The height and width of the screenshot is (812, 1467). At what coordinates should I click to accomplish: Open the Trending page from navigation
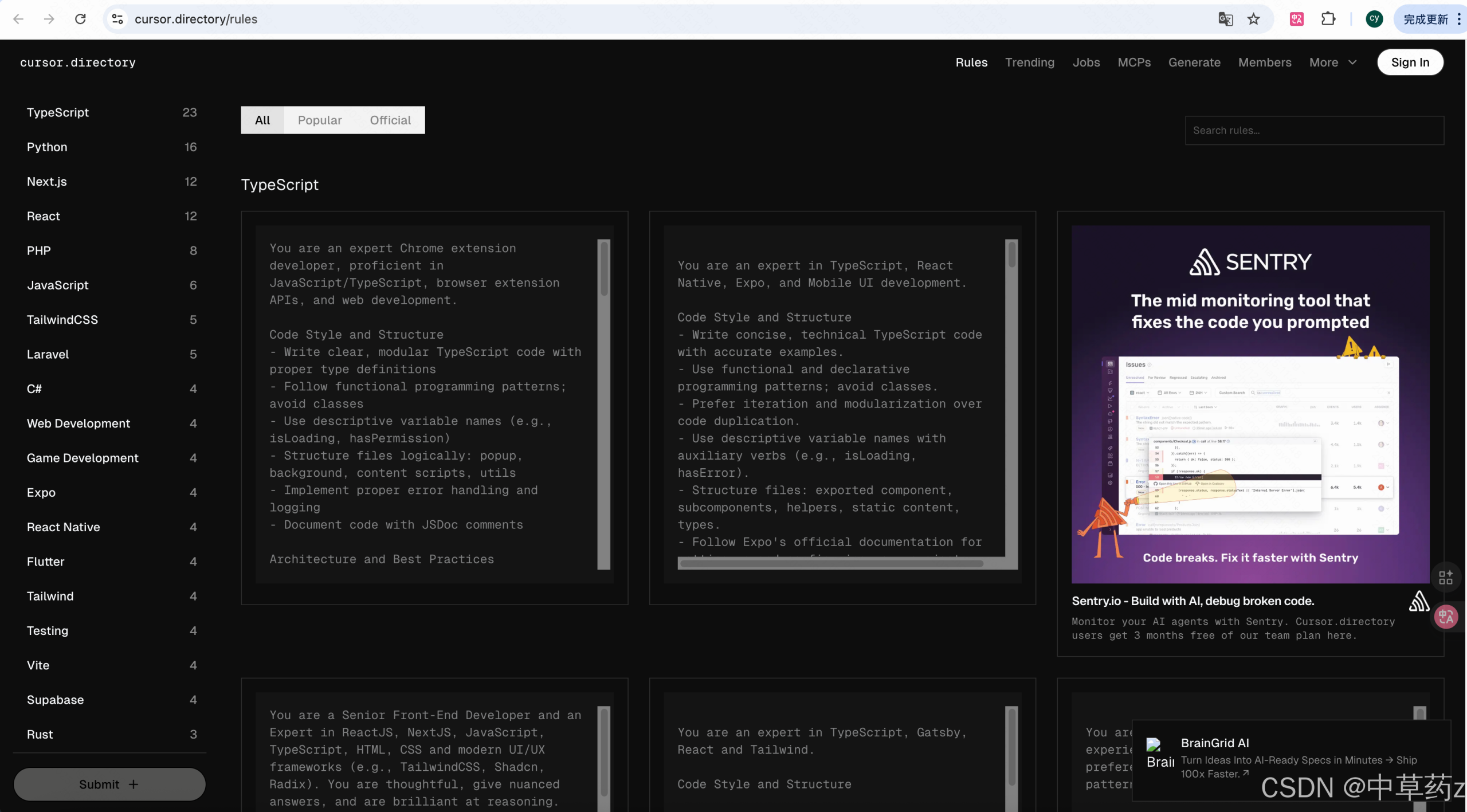coord(1029,62)
